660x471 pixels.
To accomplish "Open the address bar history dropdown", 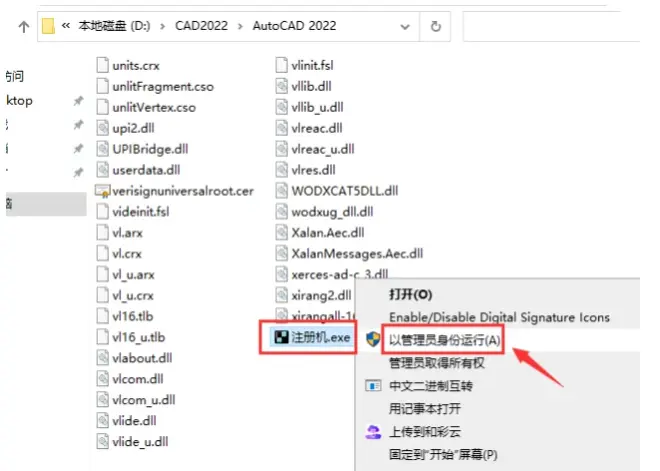I will point(405,27).
